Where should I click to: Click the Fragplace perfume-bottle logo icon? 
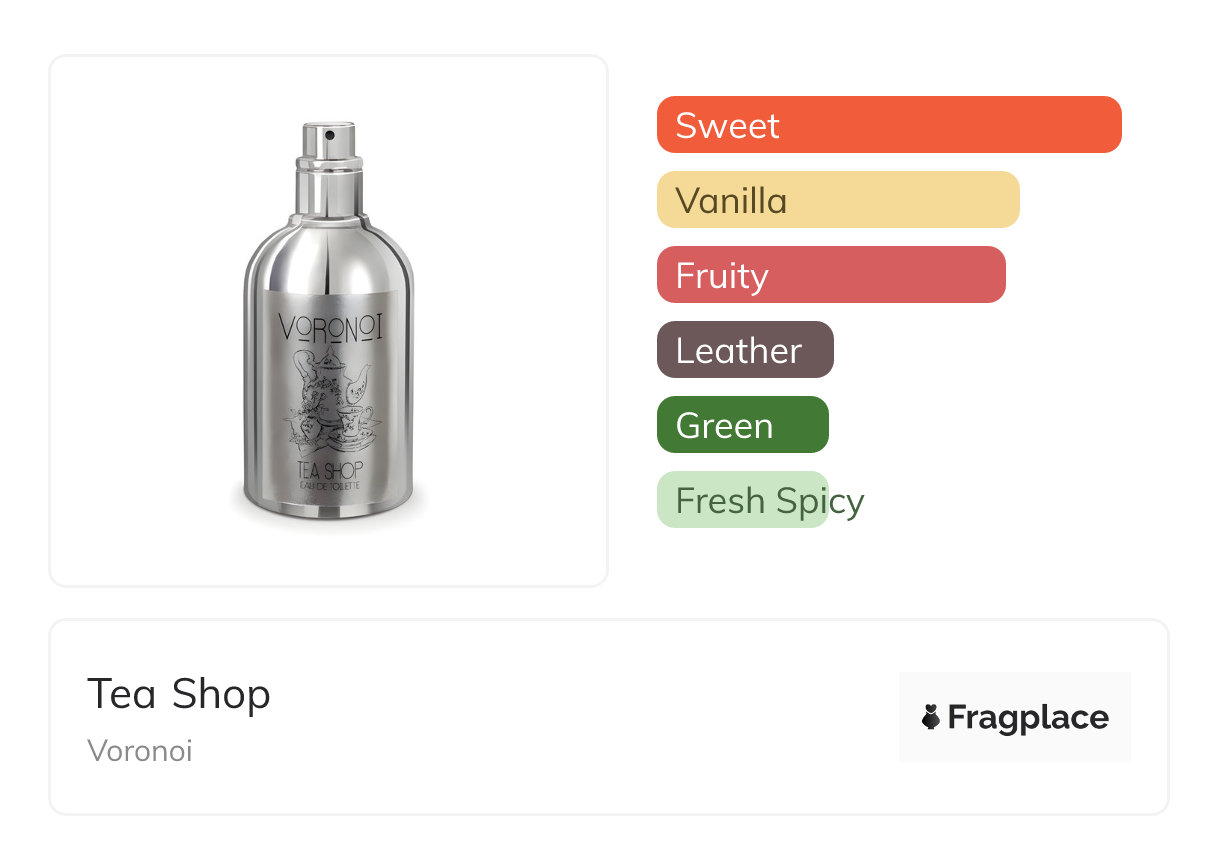pyautogui.click(x=931, y=717)
